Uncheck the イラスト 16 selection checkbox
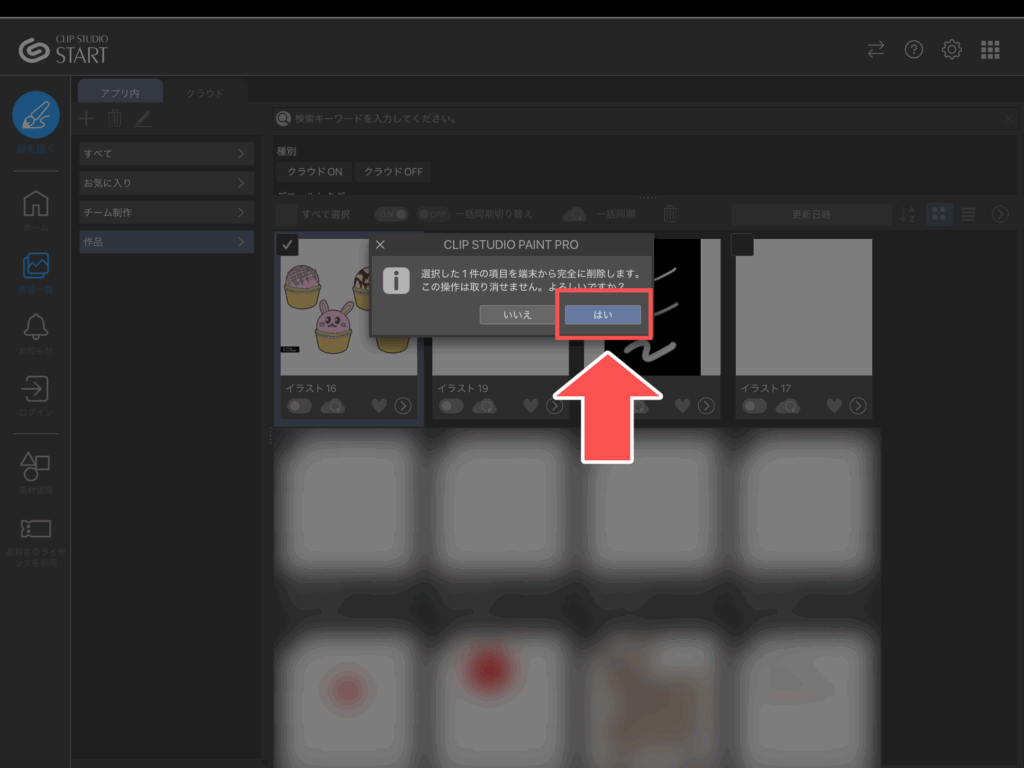1024x768 pixels. point(288,245)
